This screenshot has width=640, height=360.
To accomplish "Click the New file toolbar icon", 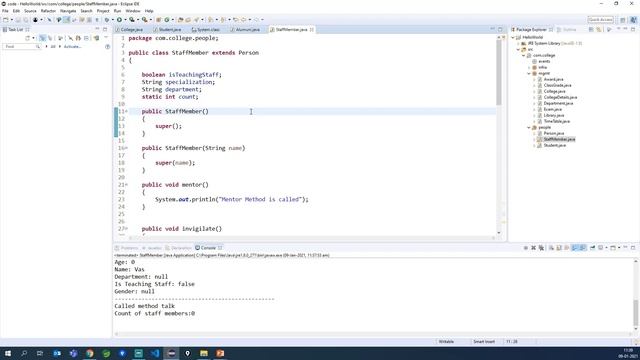I will coord(6,19).
